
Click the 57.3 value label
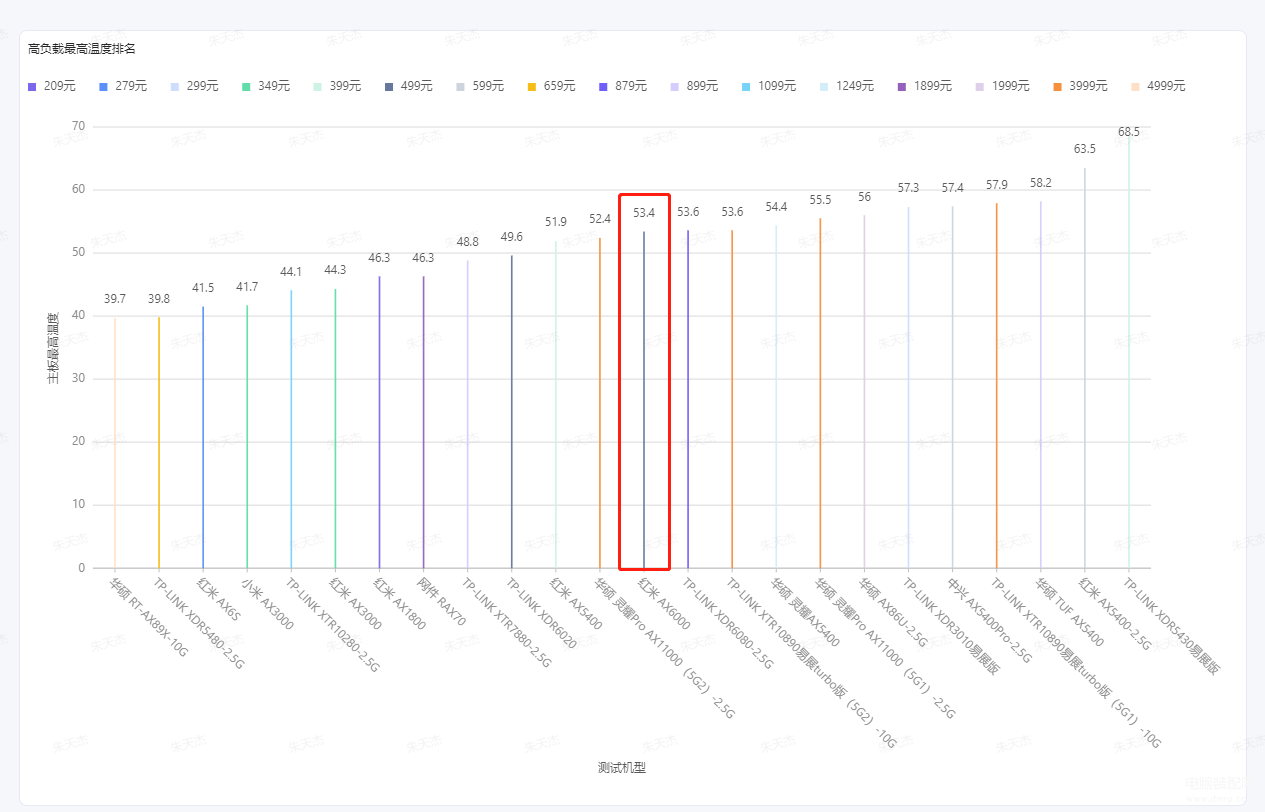point(908,188)
